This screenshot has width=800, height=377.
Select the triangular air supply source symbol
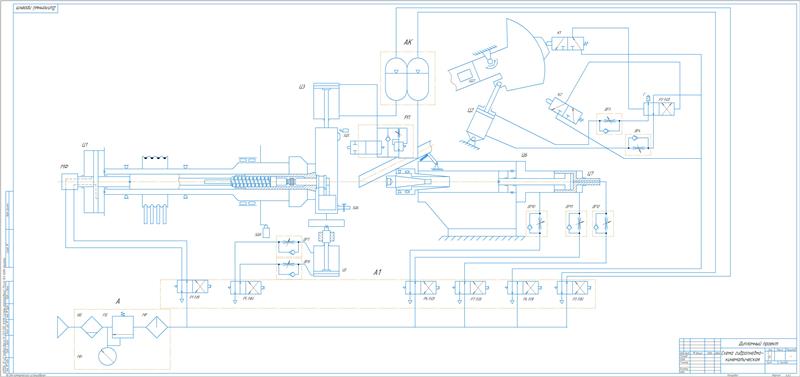click(63, 327)
